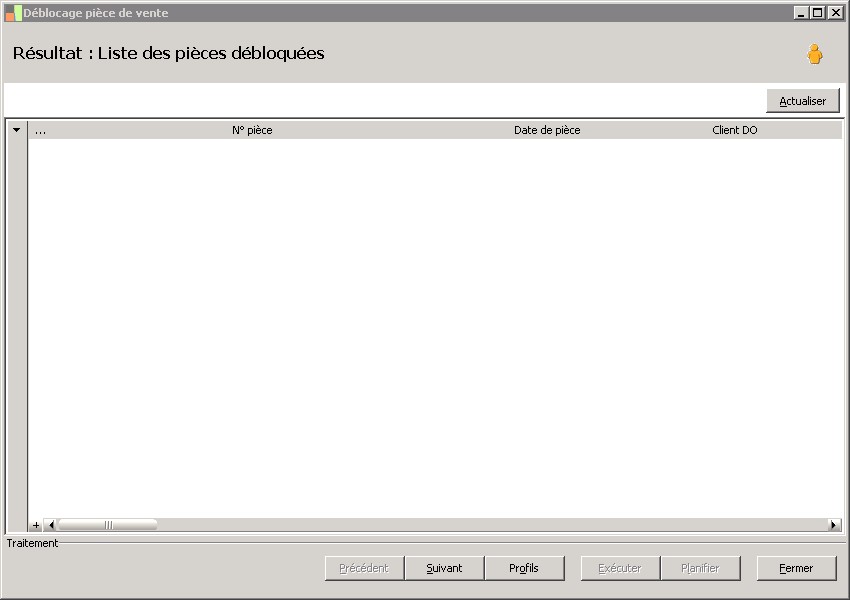Click the Suivant button
The width and height of the screenshot is (850, 600).
(x=445, y=568)
